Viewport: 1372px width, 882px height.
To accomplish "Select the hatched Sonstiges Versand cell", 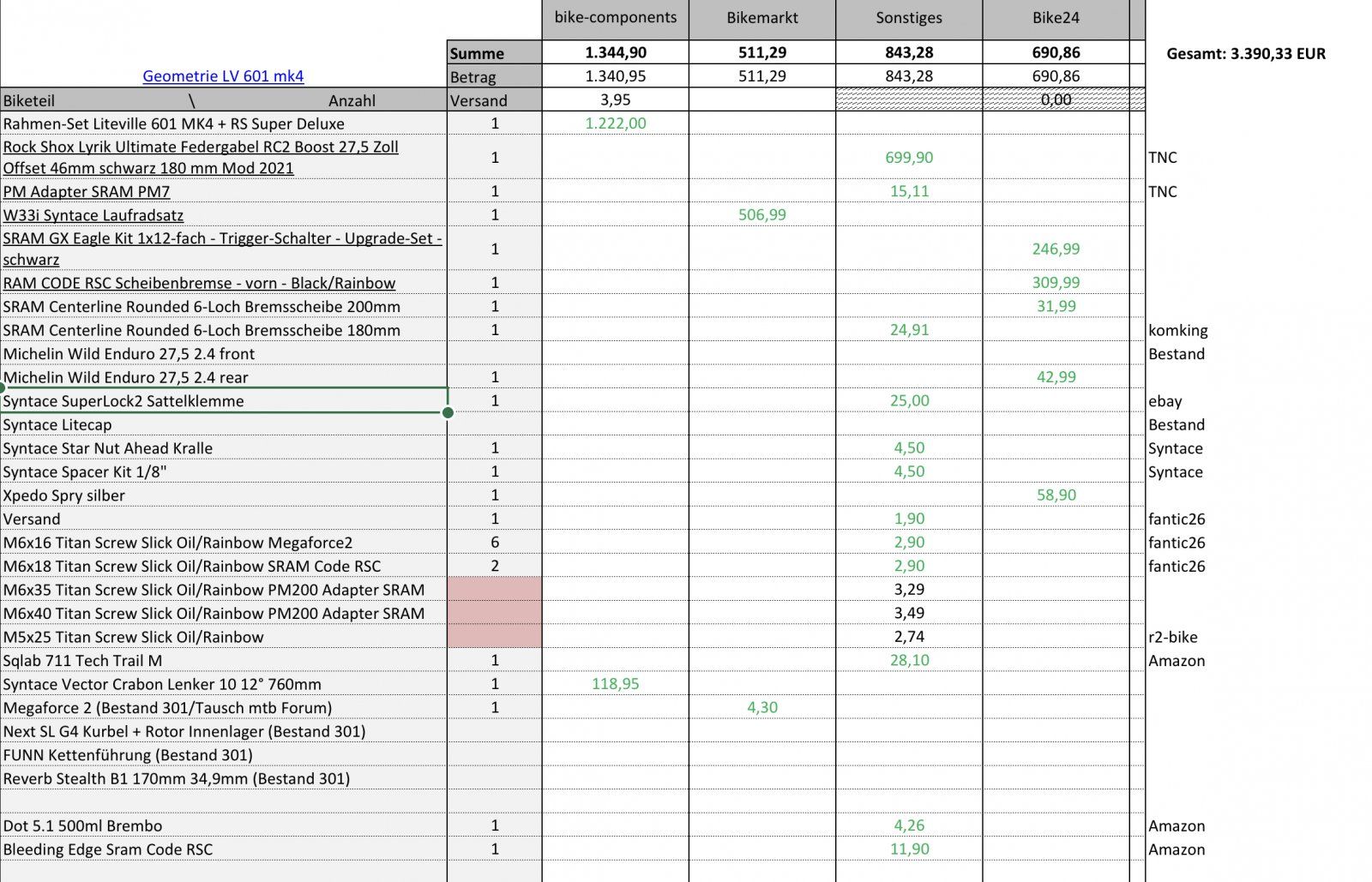I will pyautogui.click(x=909, y=100).
